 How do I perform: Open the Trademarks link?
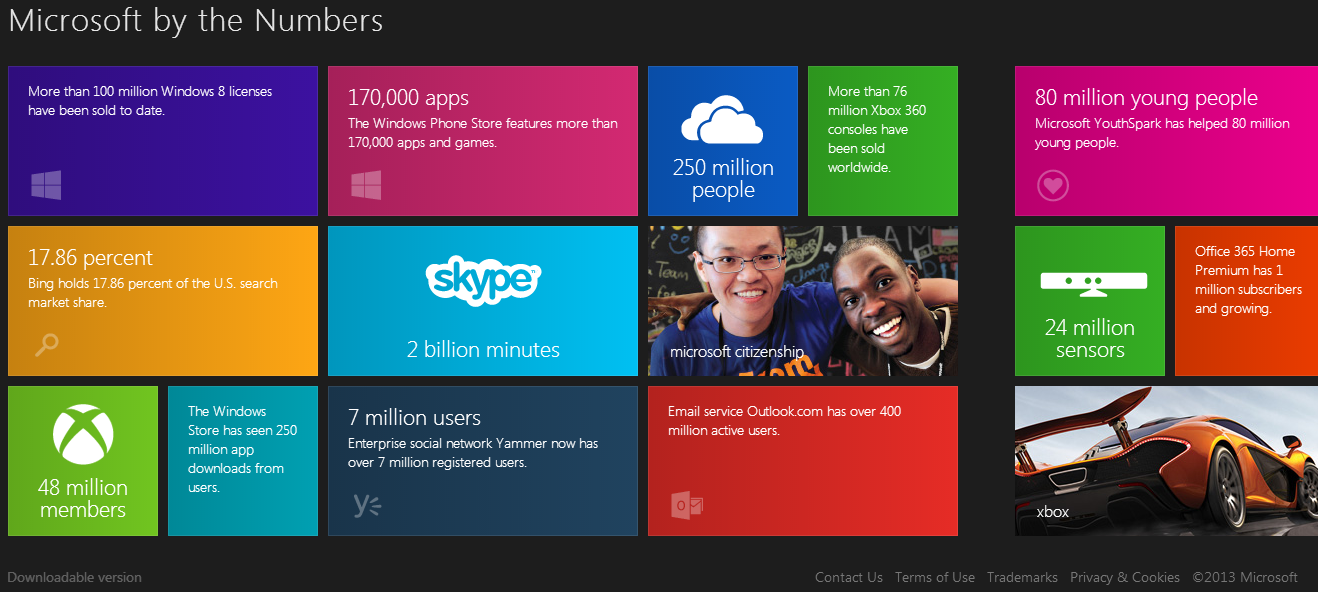[x=1022, y=577]
